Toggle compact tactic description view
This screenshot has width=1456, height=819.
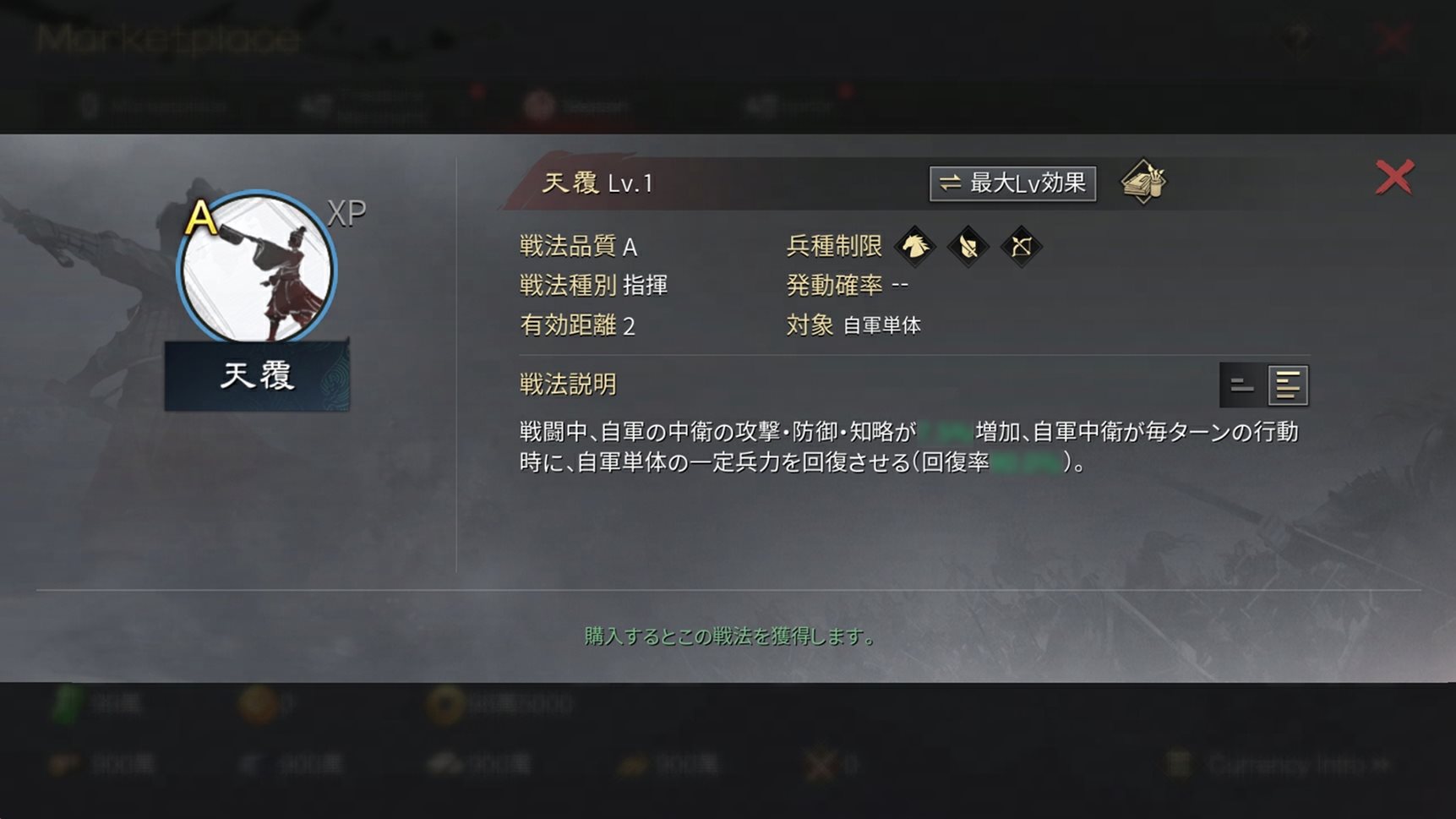[1242, 385]
